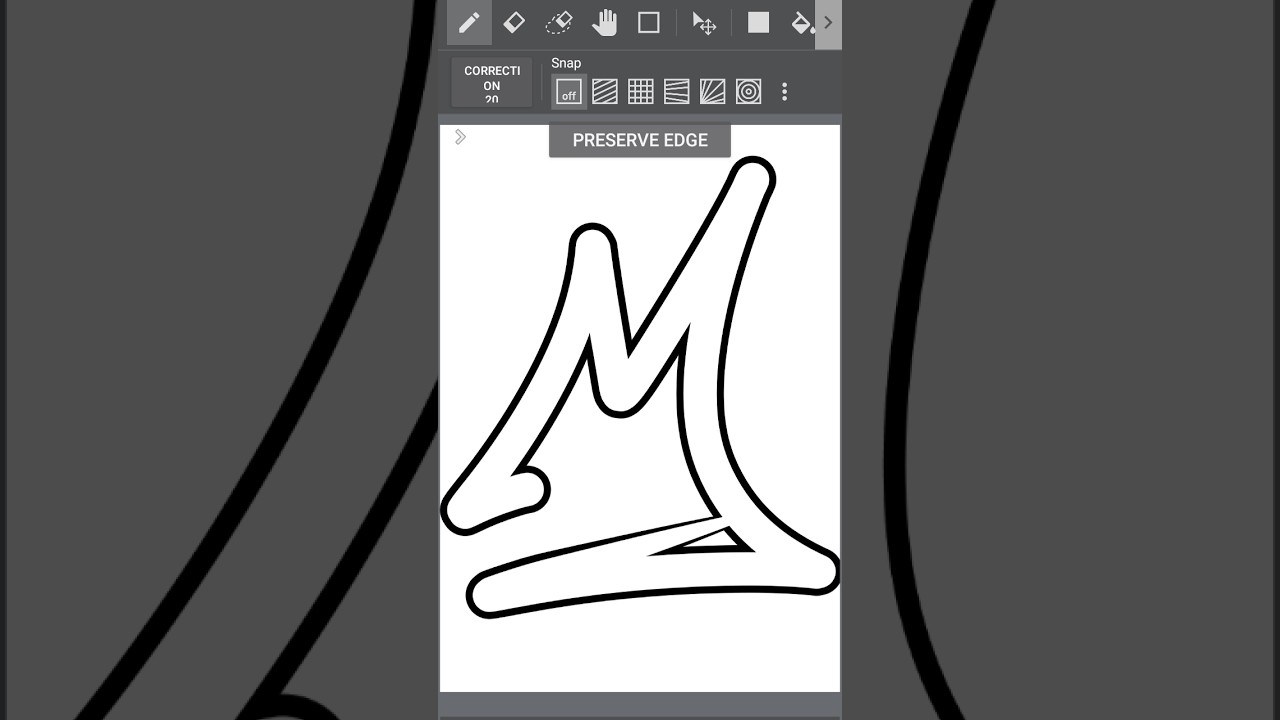Select the Hand move tool

coord(604,22)
